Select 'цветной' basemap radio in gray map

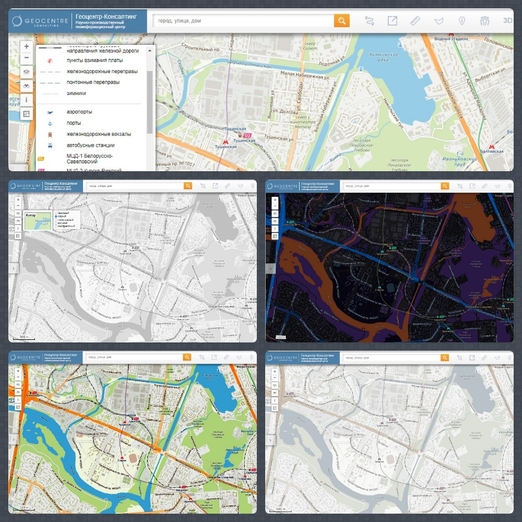click(56, 213)
